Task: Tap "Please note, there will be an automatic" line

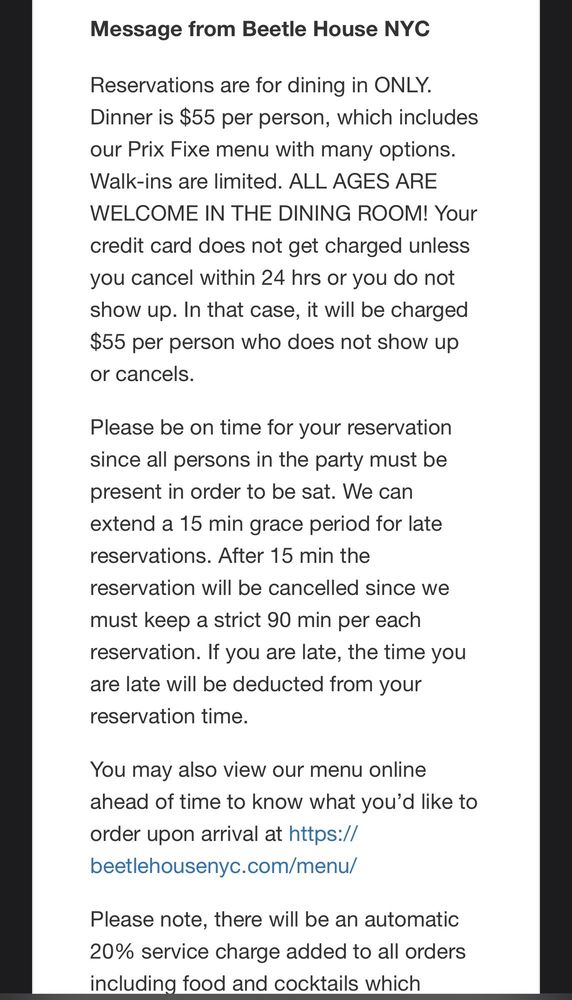Action: coord(274,919)
